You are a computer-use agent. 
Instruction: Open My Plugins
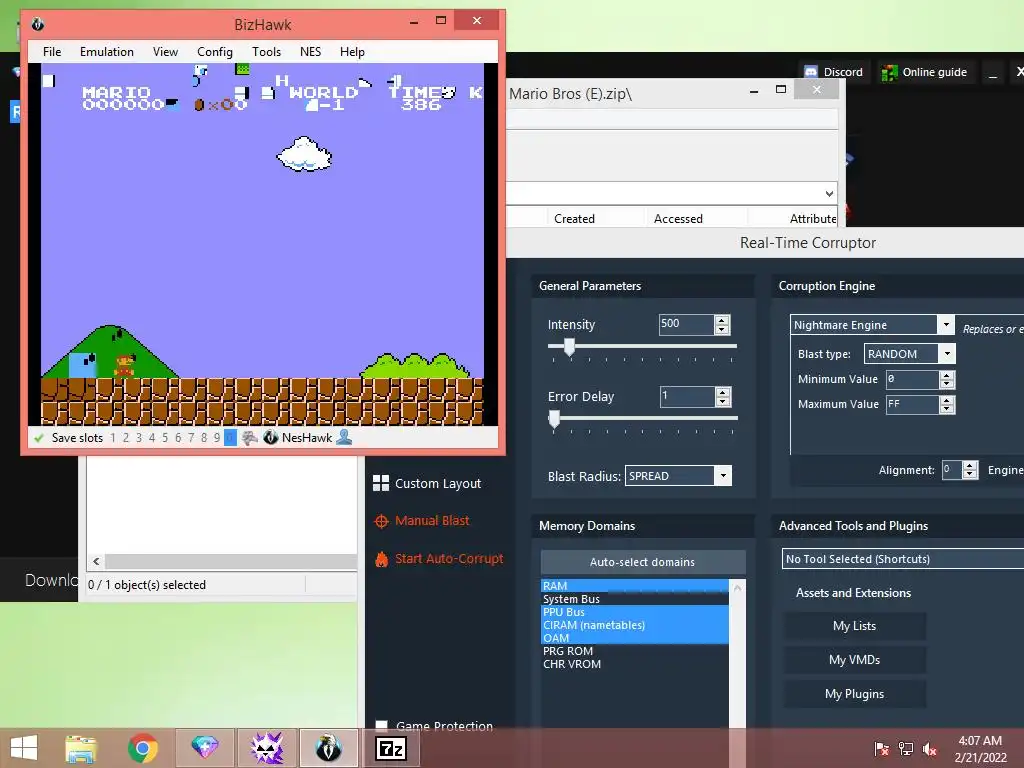pyautogui.click(x=854, y=694)
